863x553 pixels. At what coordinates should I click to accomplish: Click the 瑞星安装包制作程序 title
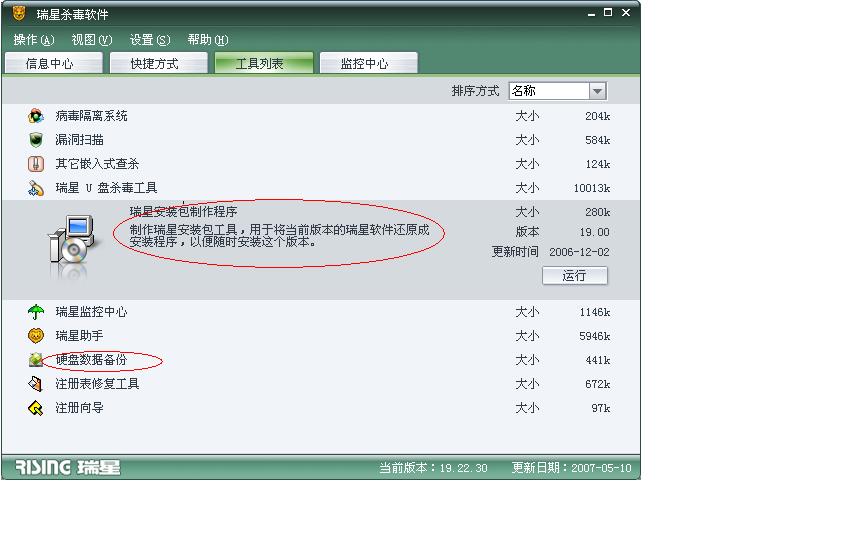[183, 212]
